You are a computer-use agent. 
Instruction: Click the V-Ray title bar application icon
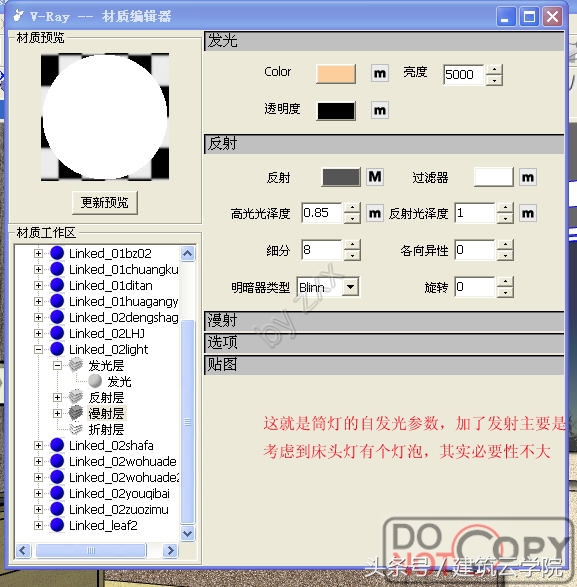18,16
